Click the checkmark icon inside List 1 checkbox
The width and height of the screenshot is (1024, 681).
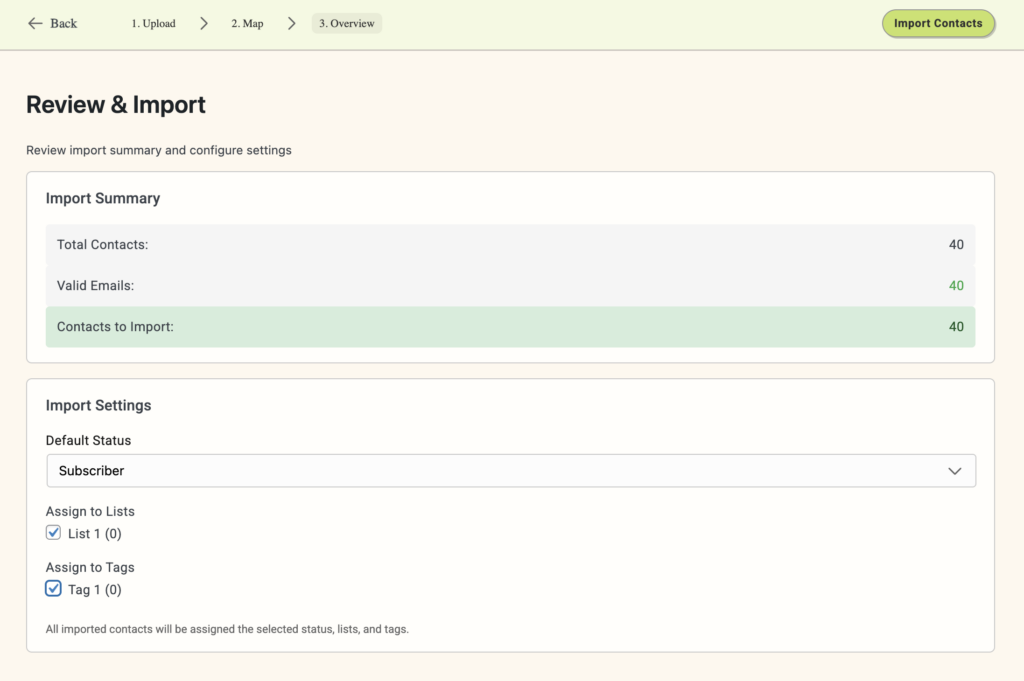pos(53,532)
